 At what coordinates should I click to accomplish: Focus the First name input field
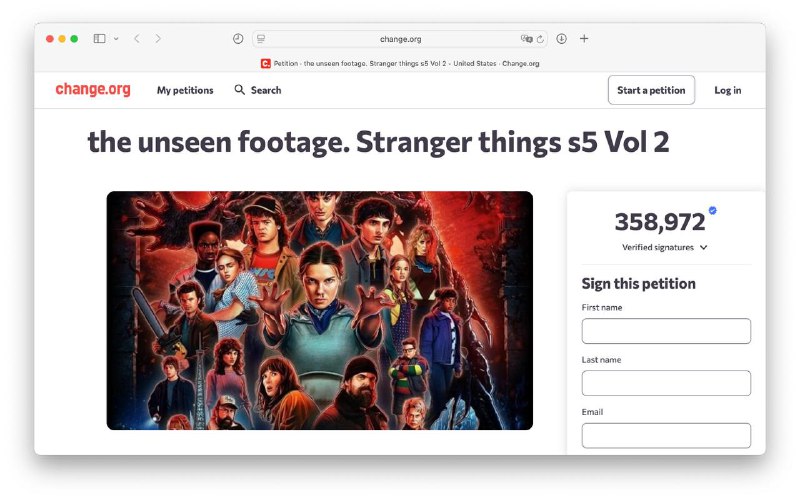pyautogui.click(x=666, y=331)
